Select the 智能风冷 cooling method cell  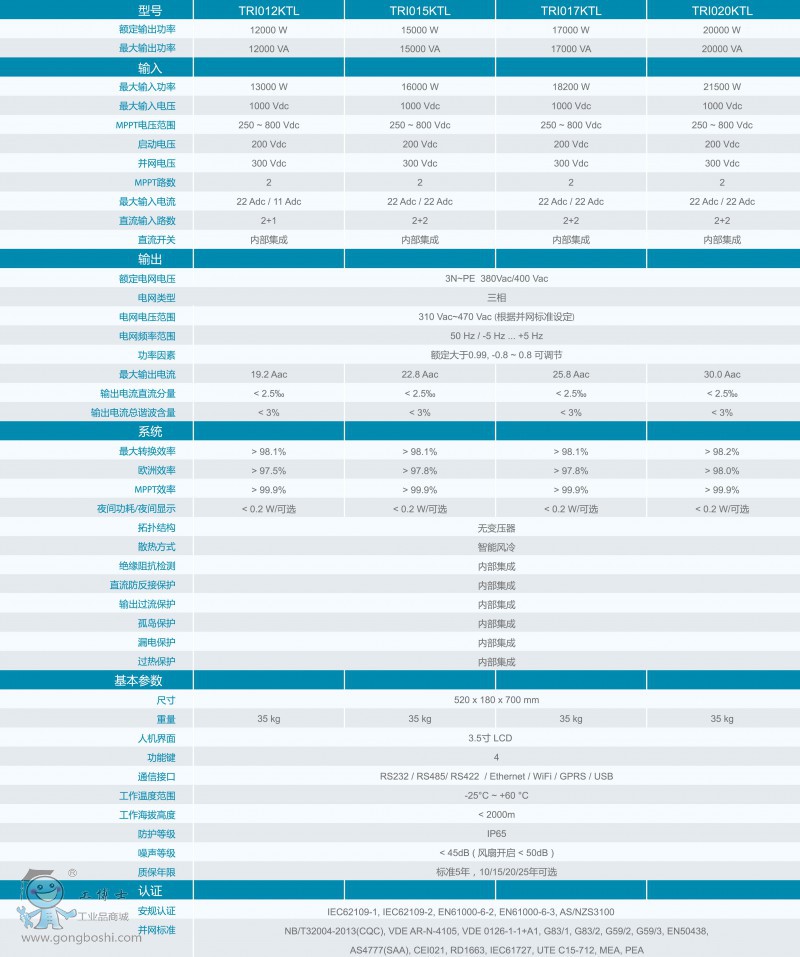(x=496, y=547)
